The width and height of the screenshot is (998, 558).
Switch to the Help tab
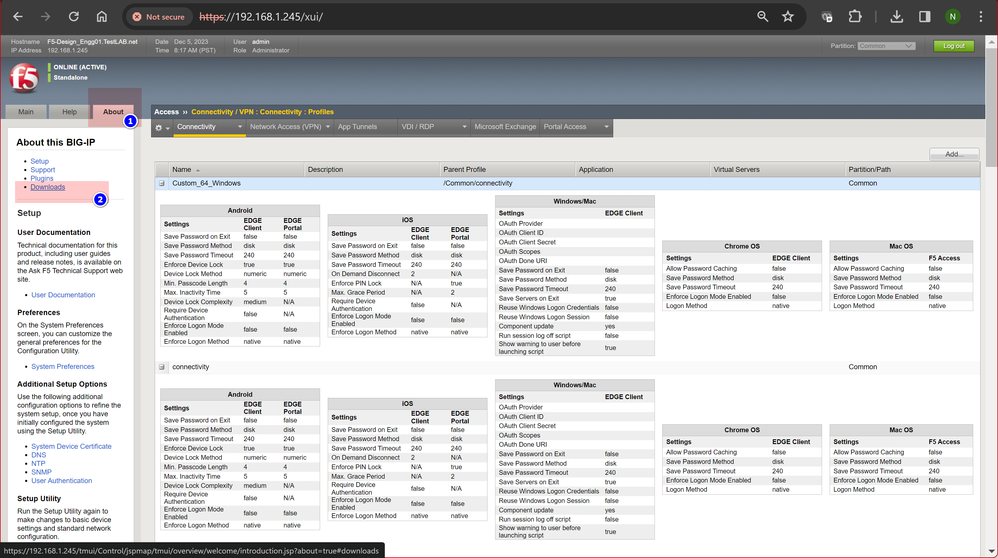69,112
